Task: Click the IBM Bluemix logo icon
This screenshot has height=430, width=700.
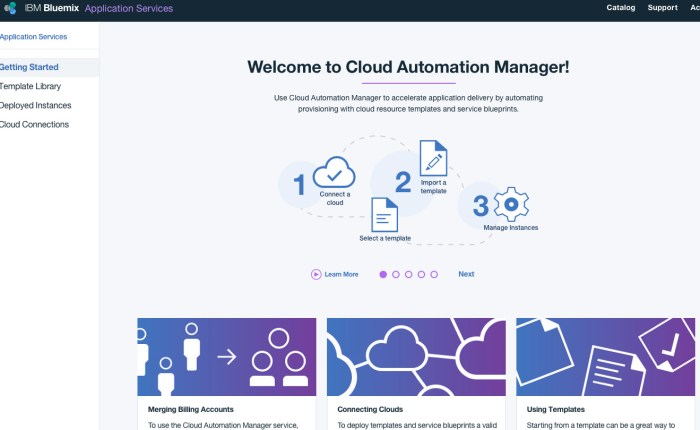Action: (10, 8)
